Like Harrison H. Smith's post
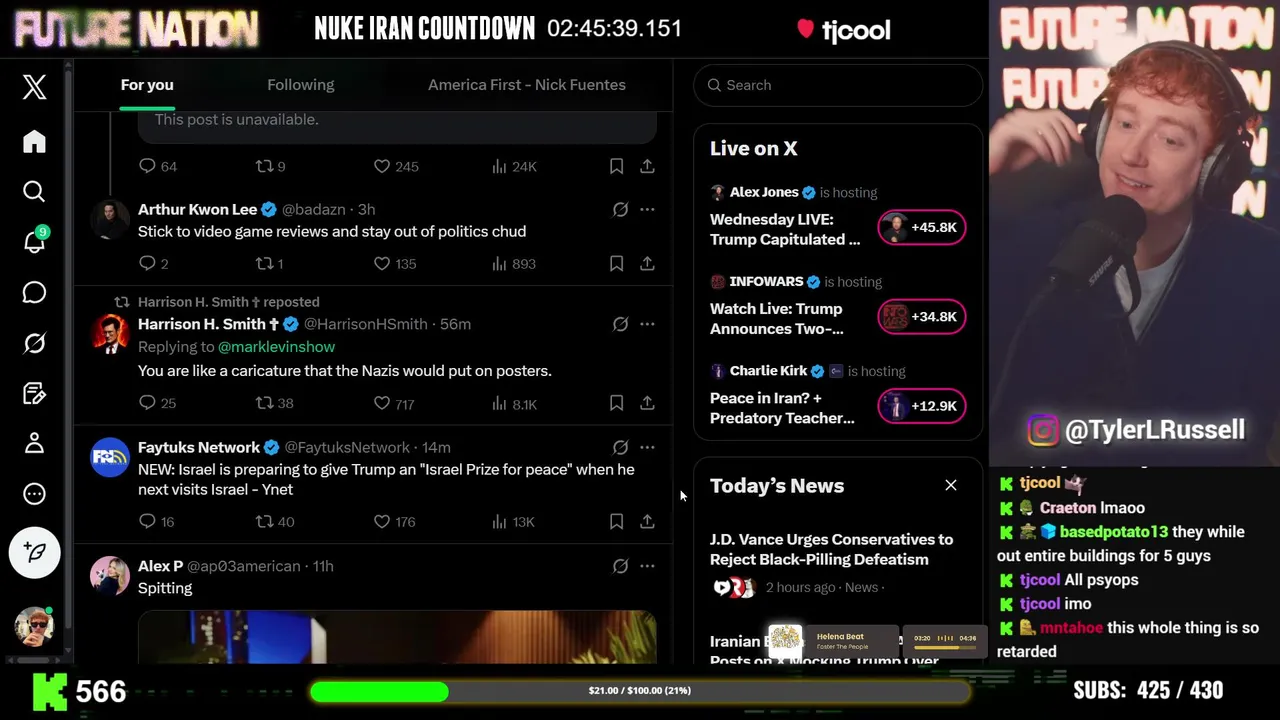The width and height of the screenshot is (1280, 720). point(393,403)
